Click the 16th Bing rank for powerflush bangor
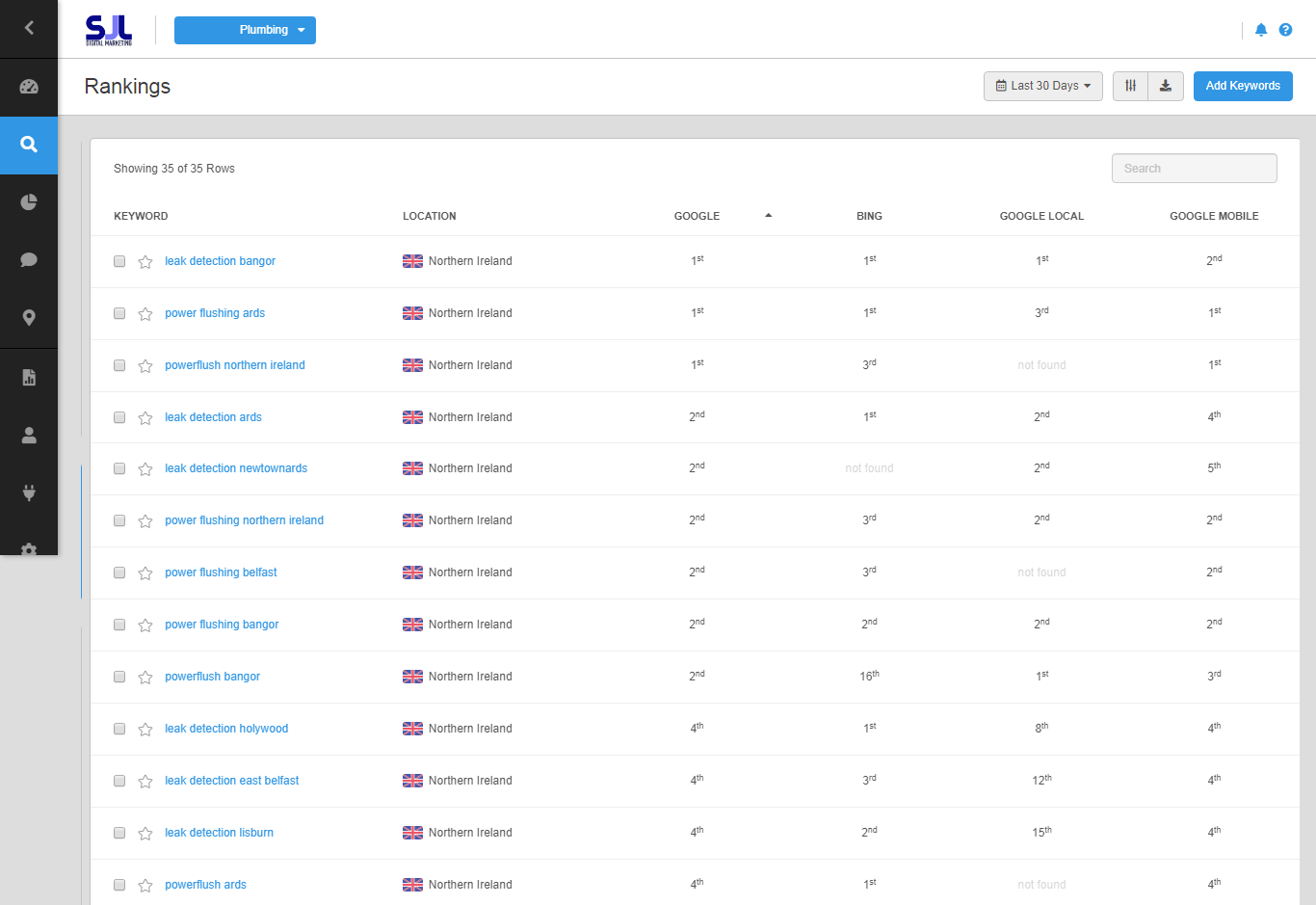 pyautogui.click(x=869, y=677)
